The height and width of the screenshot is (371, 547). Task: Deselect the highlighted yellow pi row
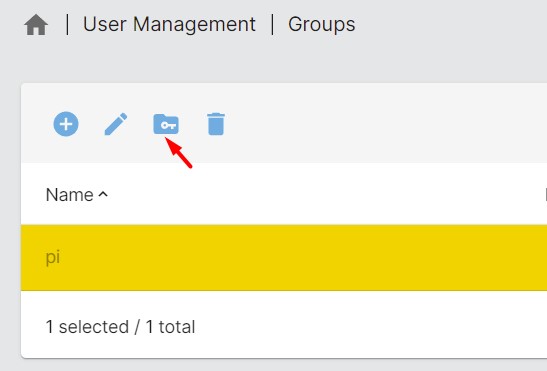coord(284,258)
